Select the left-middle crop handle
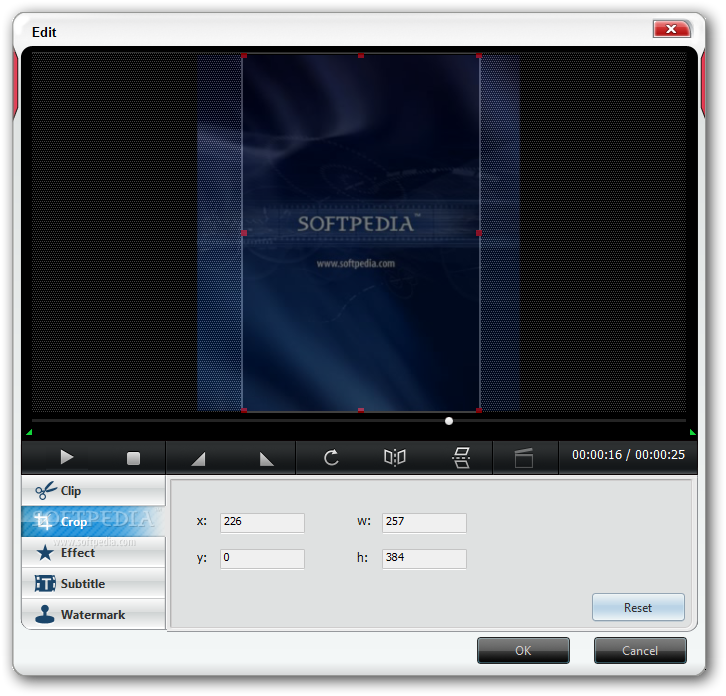This screenshot has height=696, width=726. coord(244,233)
